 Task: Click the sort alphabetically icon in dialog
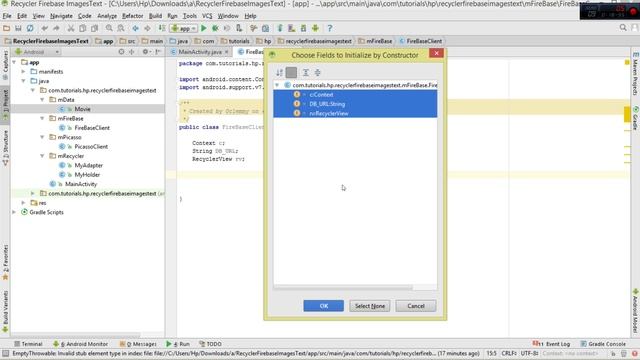pyautogui.click(x=280, y=73)
